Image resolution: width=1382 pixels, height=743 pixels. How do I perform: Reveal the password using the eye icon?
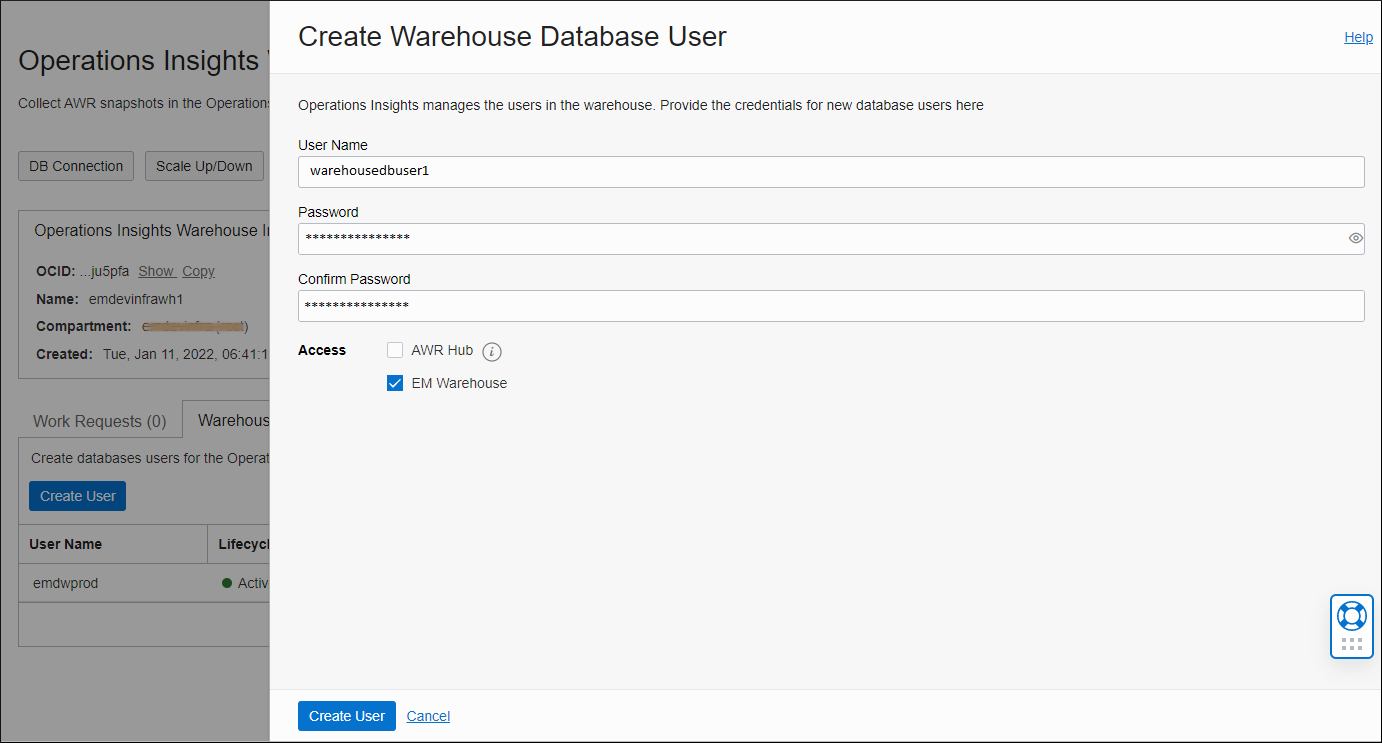1355,238
